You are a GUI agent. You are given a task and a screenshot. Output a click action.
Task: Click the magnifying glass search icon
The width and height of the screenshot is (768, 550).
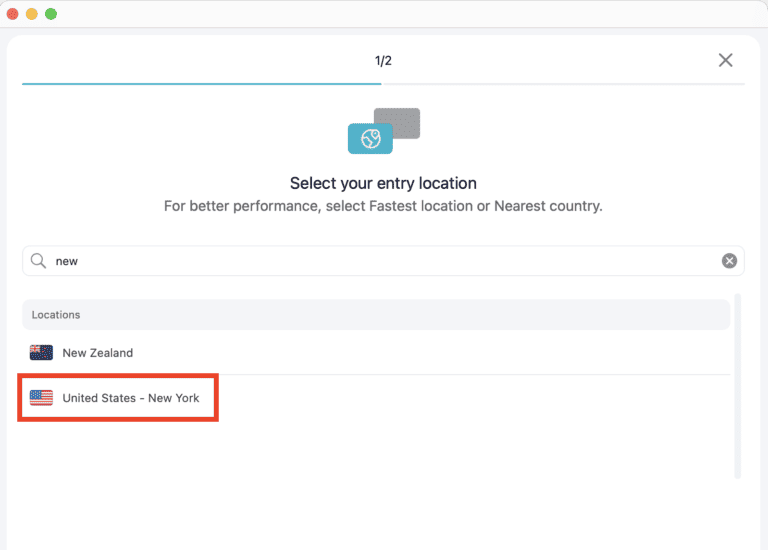pyautogui.click(x=38, y=261)
